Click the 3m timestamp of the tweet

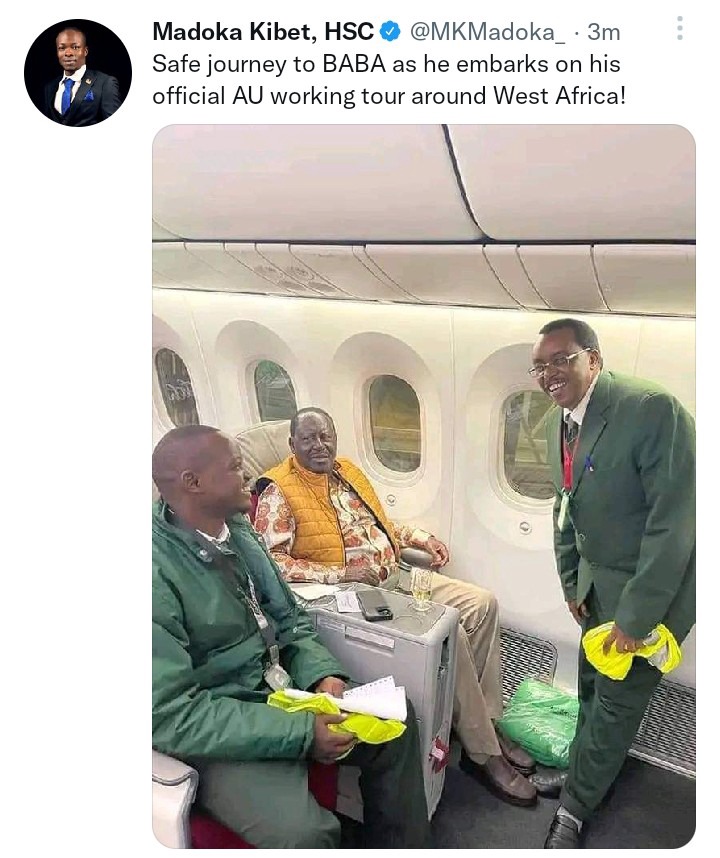coord(603,33)
